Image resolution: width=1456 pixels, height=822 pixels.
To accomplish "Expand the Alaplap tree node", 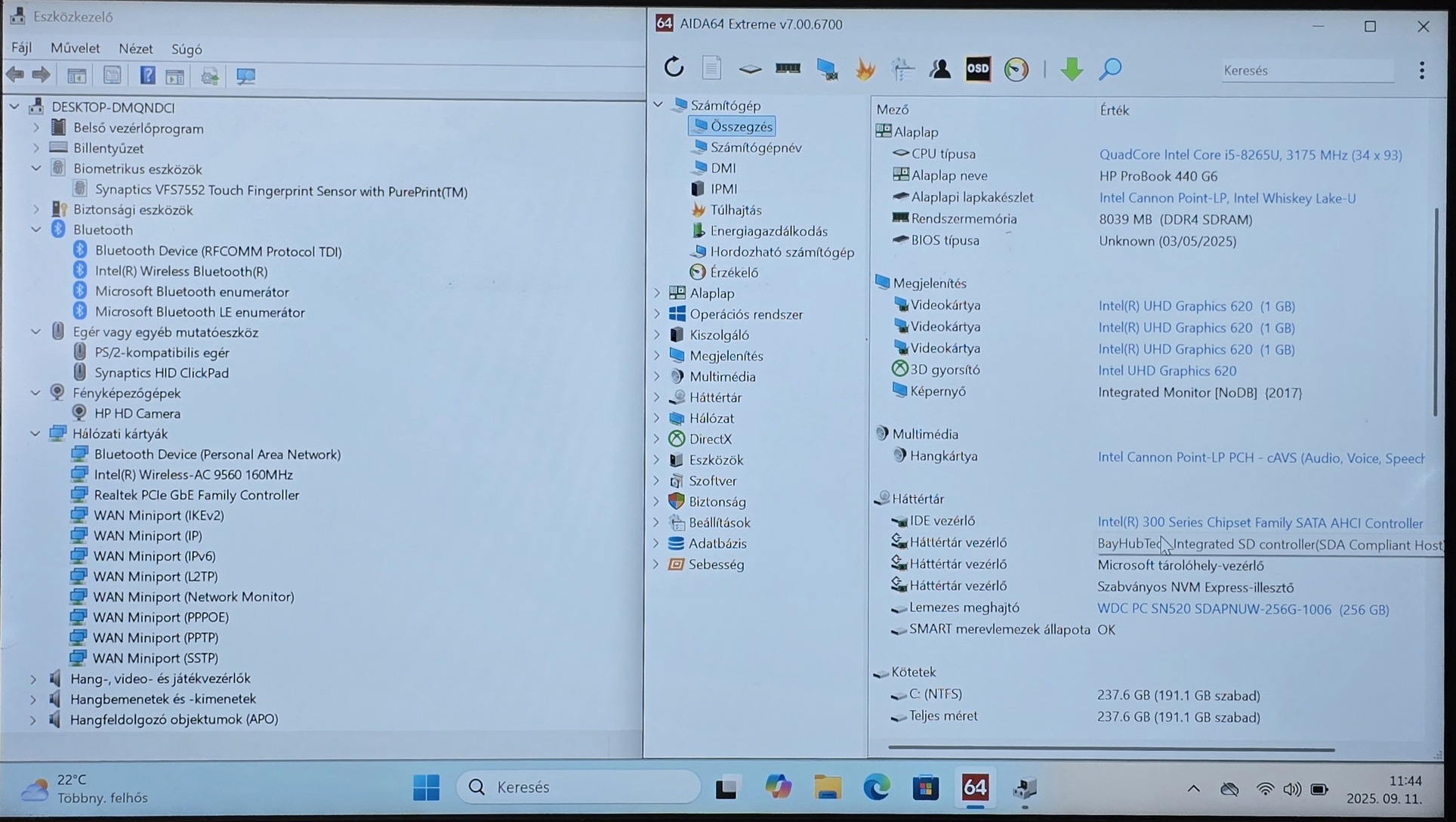I will pyautogui.click(x=657, y=293).
